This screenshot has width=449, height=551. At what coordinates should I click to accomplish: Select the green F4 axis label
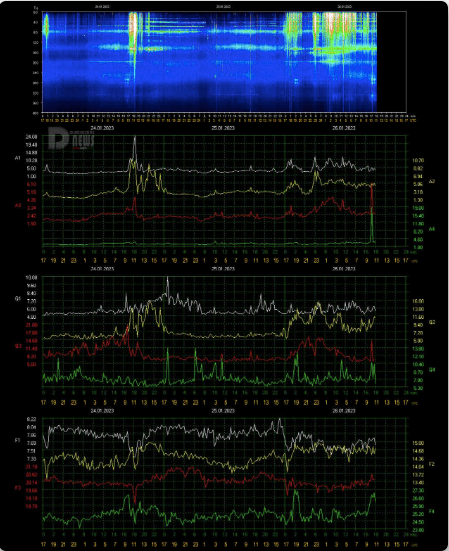pos(432,511)
